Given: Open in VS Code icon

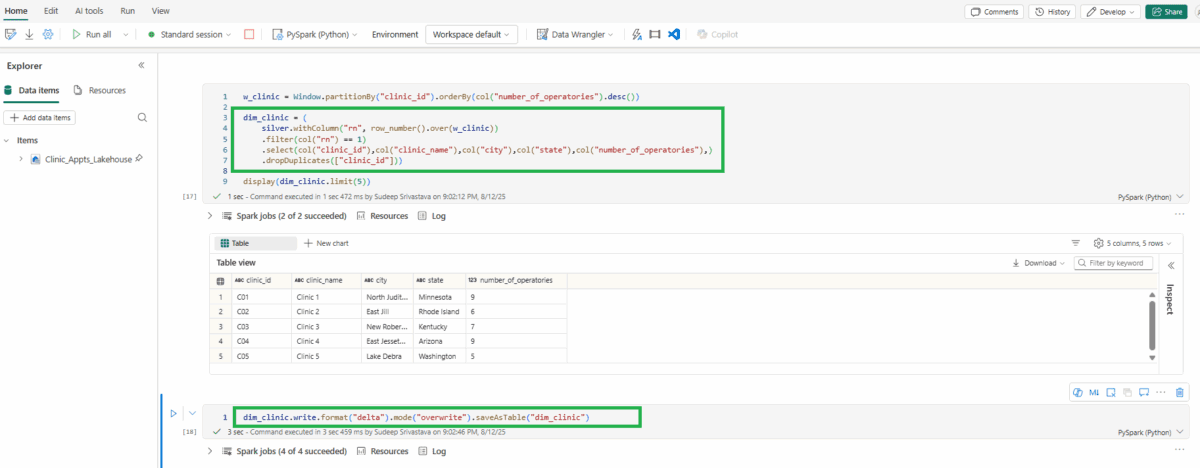Looking at the screenshot, I should click(674, 34).
